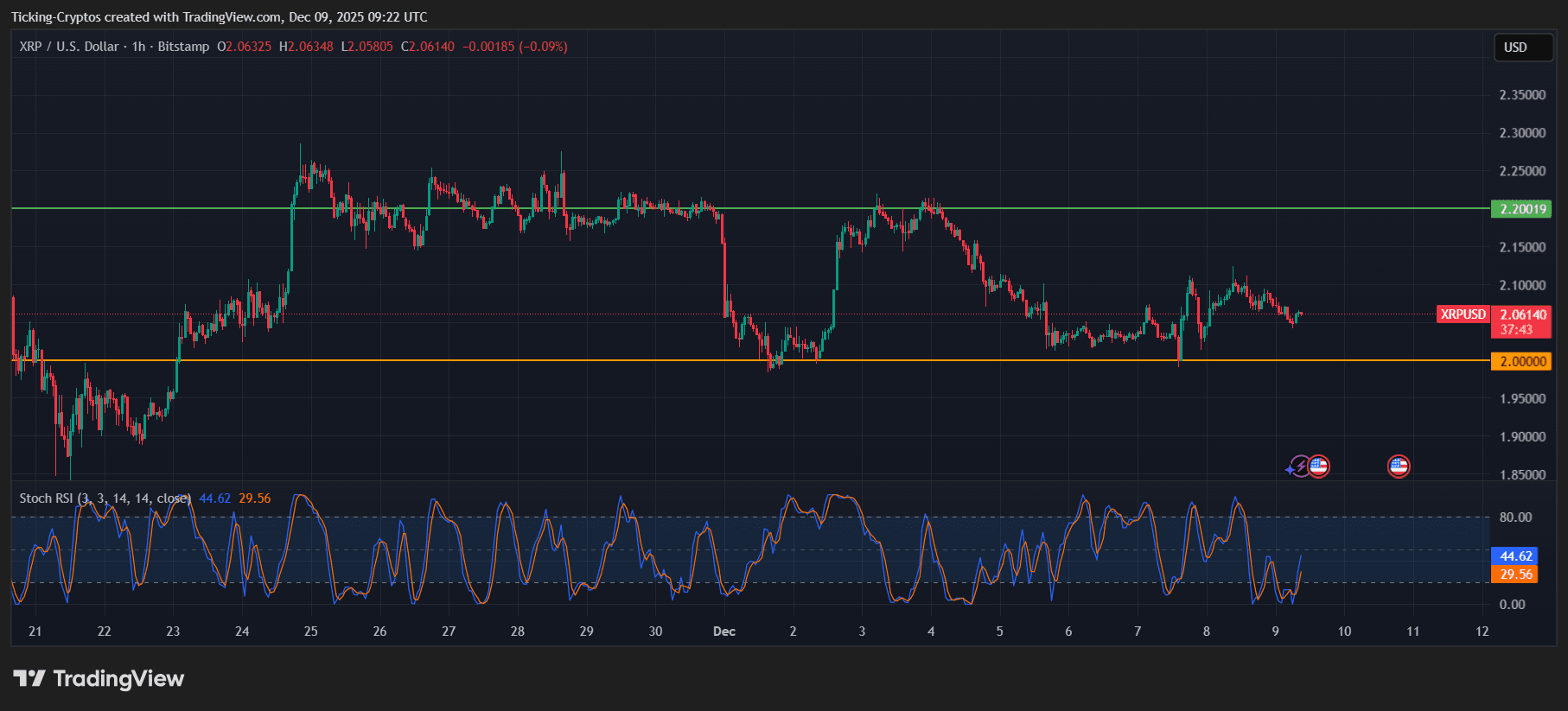Click the purple lightning bolt event icon
The image size is (1568, 711).
1302,467
